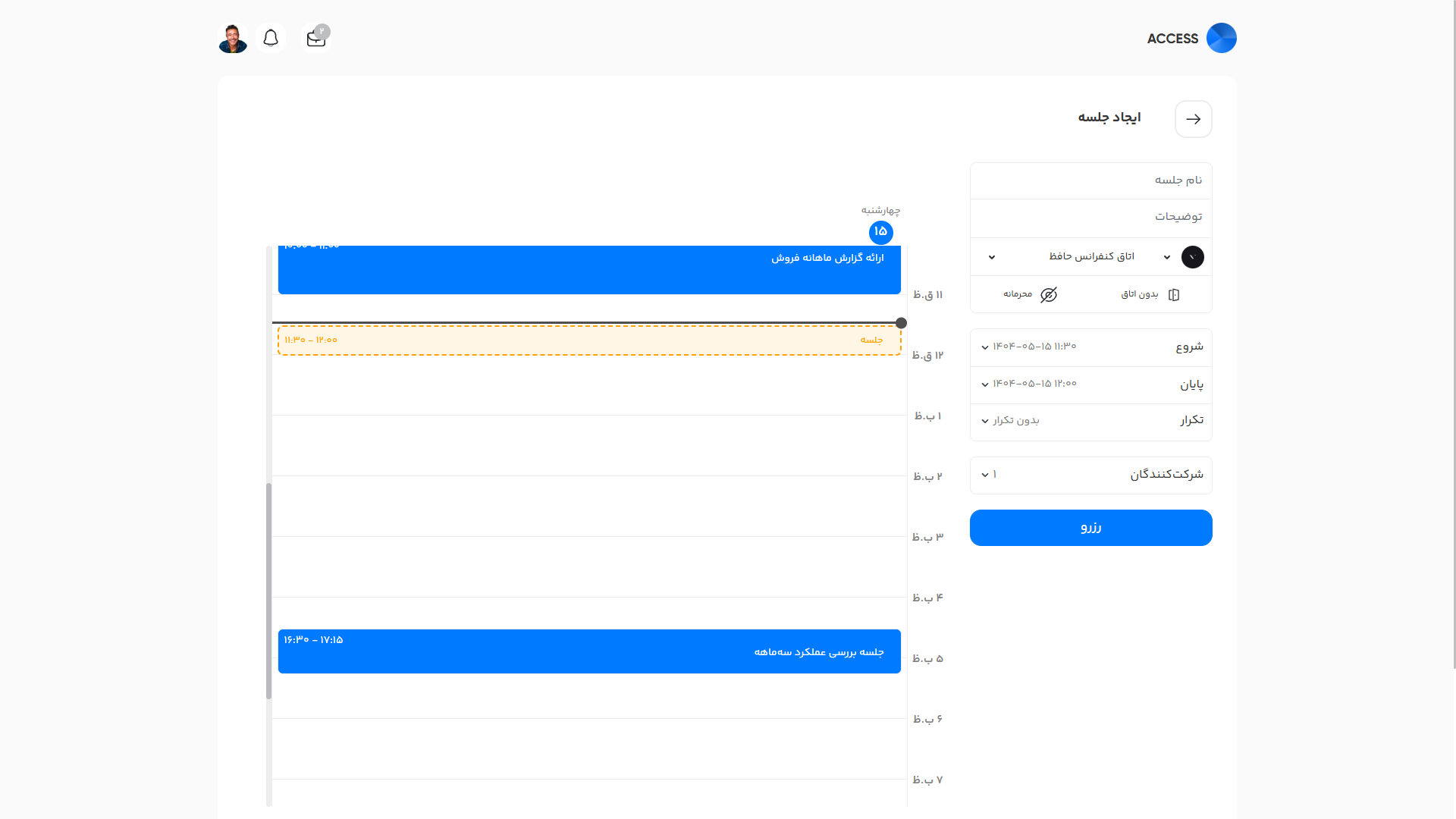Select day 15 in calendar header
Image resolution: width=1456 pixels, height=819 pixels.
880,232
